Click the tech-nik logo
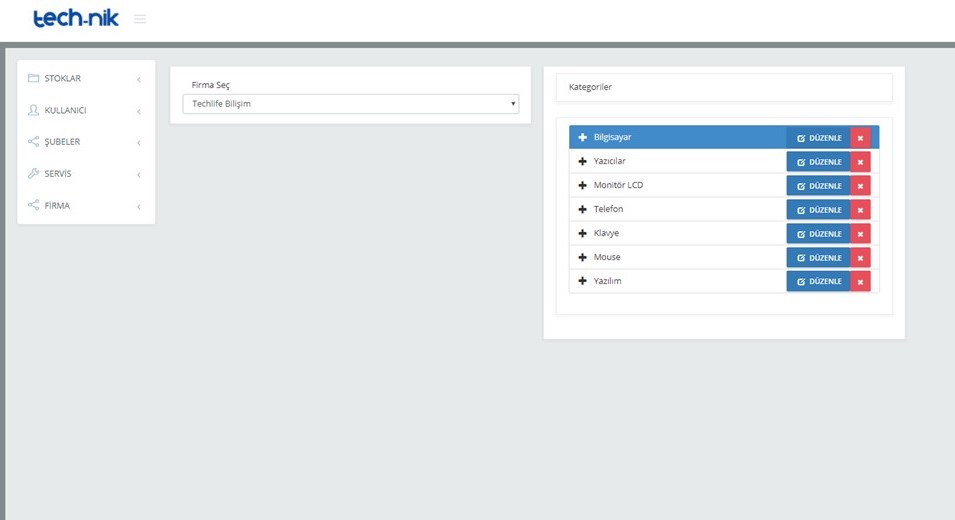 [x=76, y=18]
